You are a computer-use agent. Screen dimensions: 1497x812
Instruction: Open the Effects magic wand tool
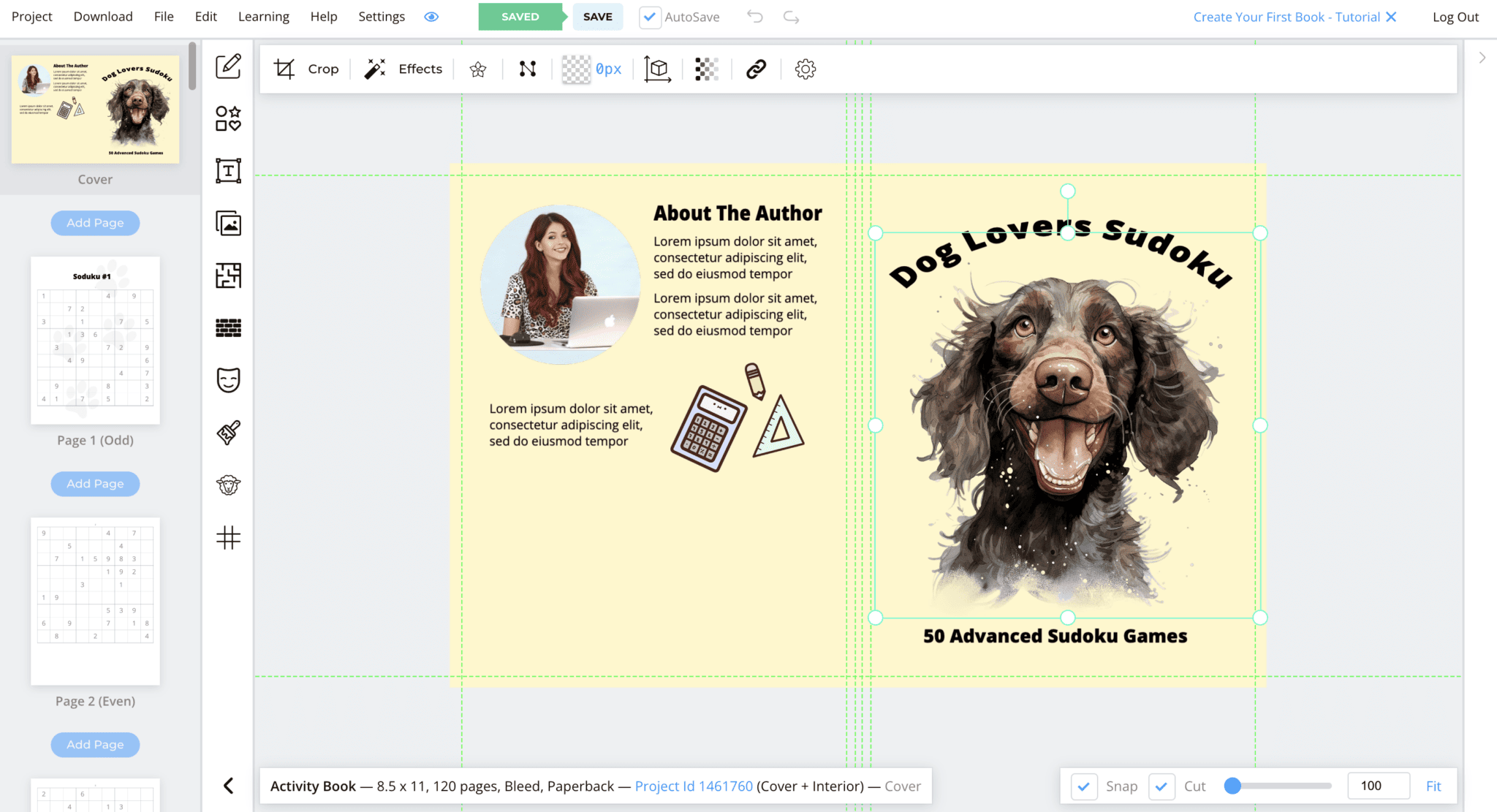[x=403, y=69]
